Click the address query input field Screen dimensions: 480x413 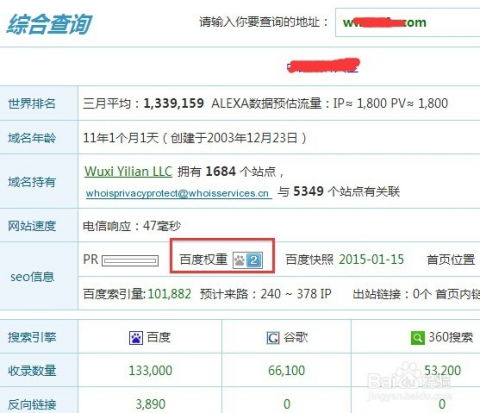tap(407, 22)
